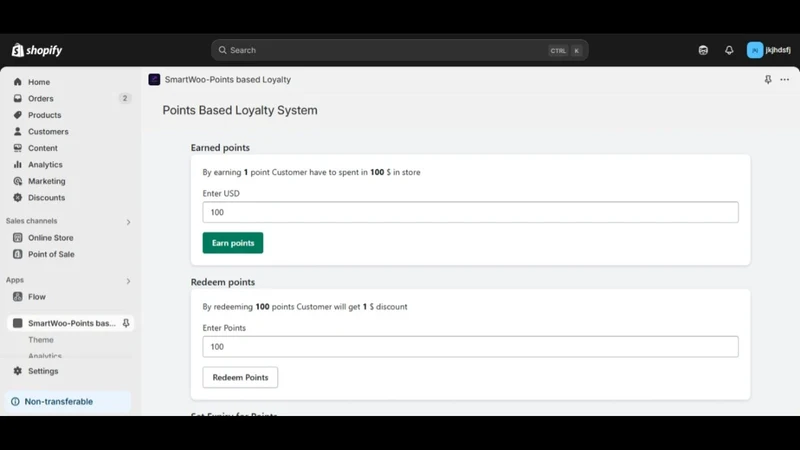Click the CTRL shortcut key hint
800x450 pixels.
558,51
